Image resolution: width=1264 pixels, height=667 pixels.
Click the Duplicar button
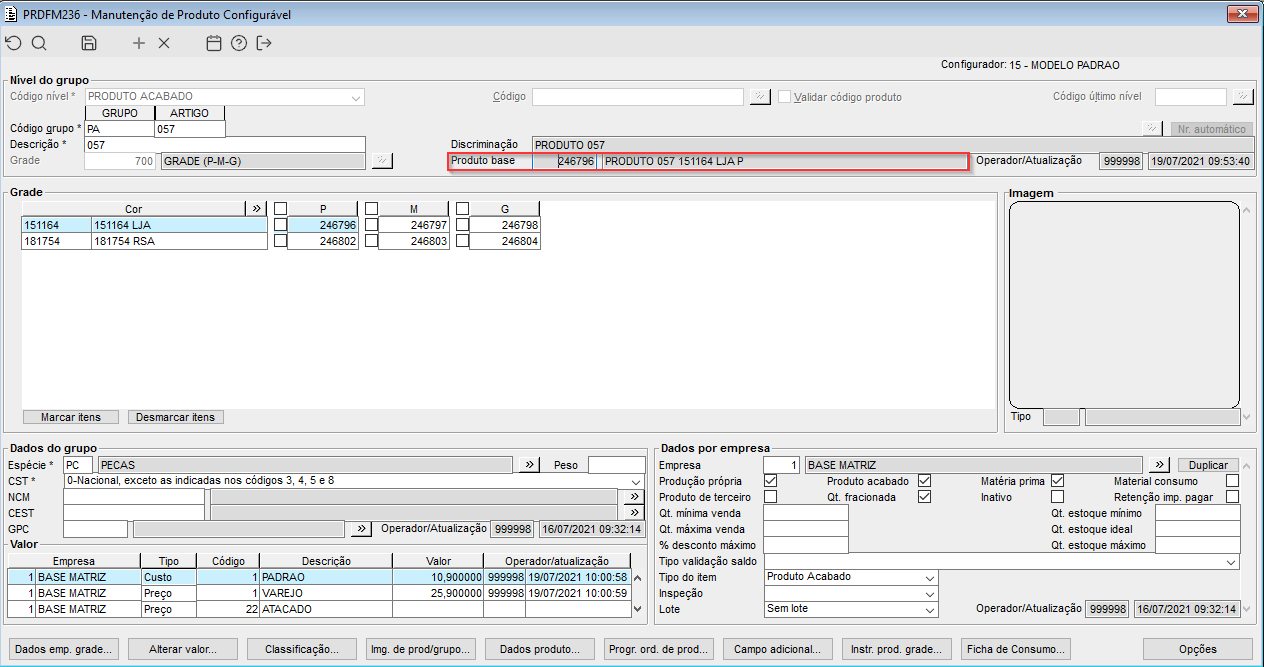tap(1208, 465)
